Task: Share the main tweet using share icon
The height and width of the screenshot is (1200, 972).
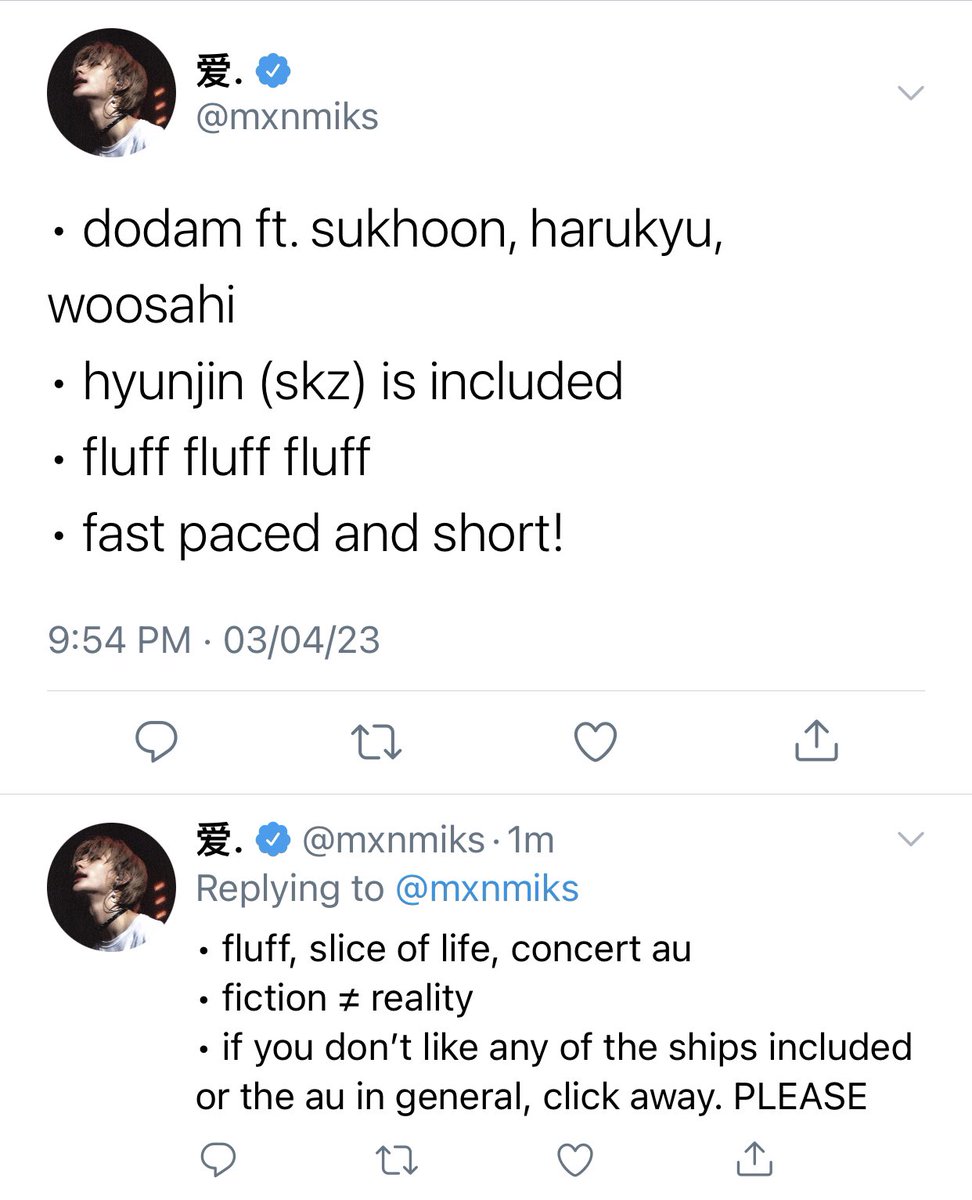Action: [x=815, y=741]
